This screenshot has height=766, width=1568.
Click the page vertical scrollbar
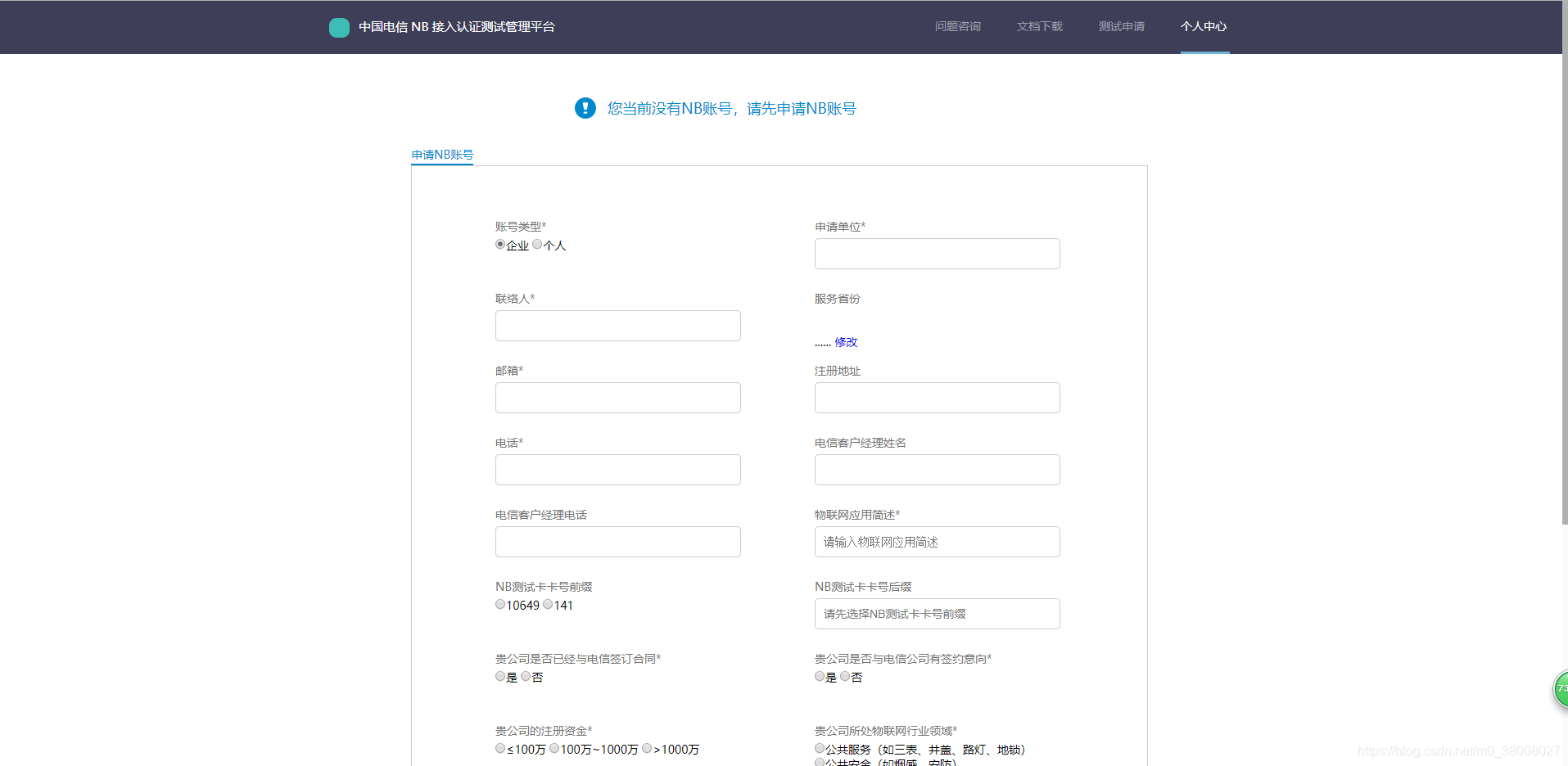pyautogui.click(x=1565, y=262)
